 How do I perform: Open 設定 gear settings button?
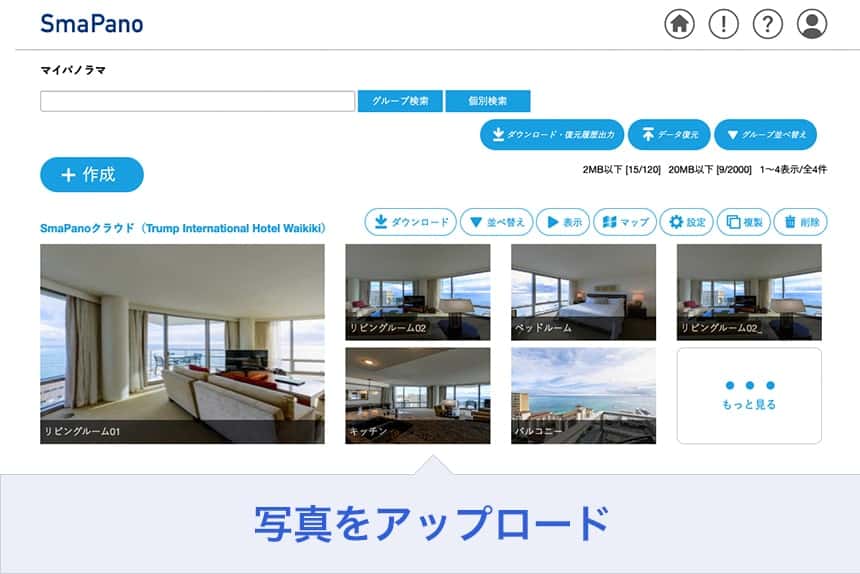(x=687, y=222)
